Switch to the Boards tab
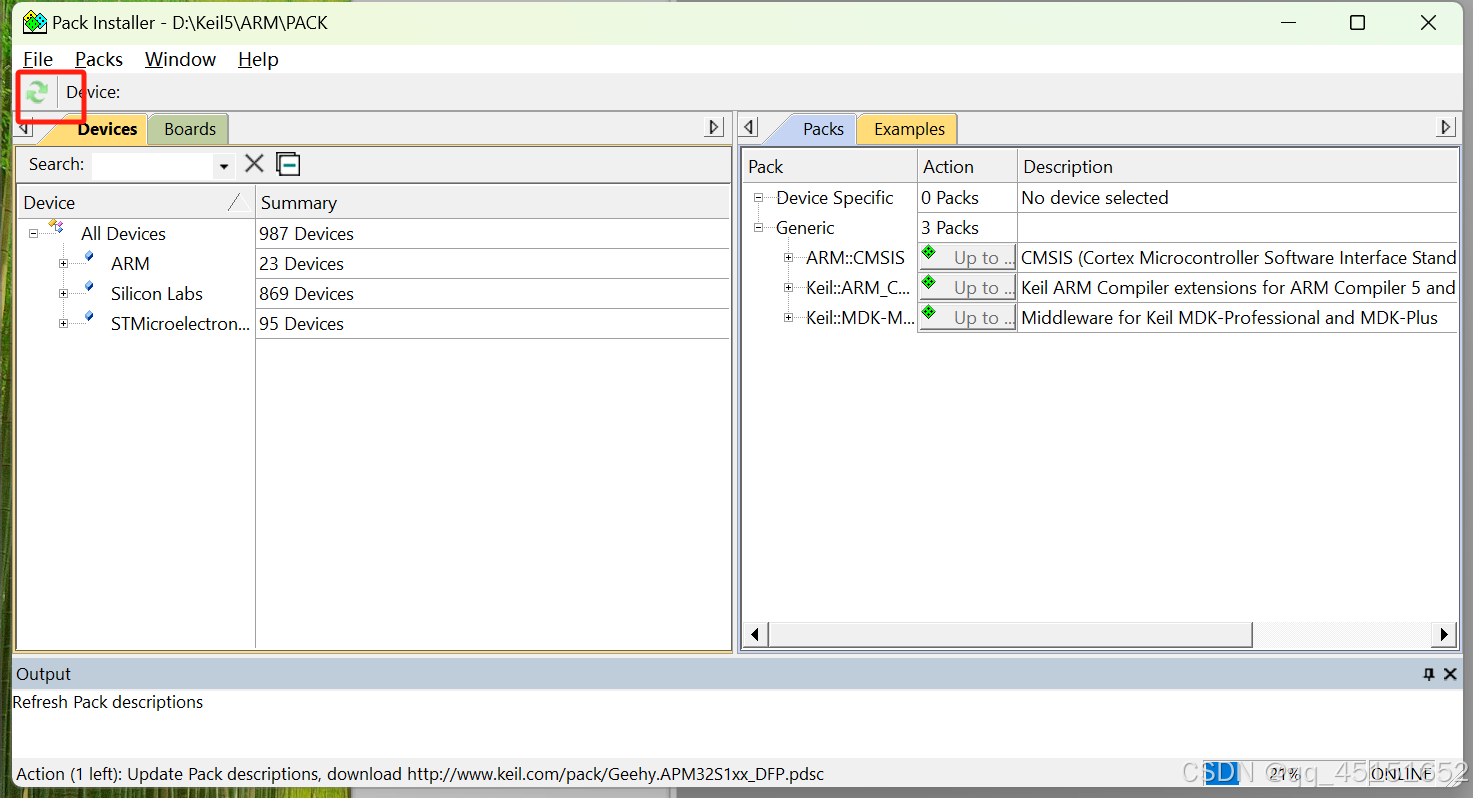 click(190, 129)
